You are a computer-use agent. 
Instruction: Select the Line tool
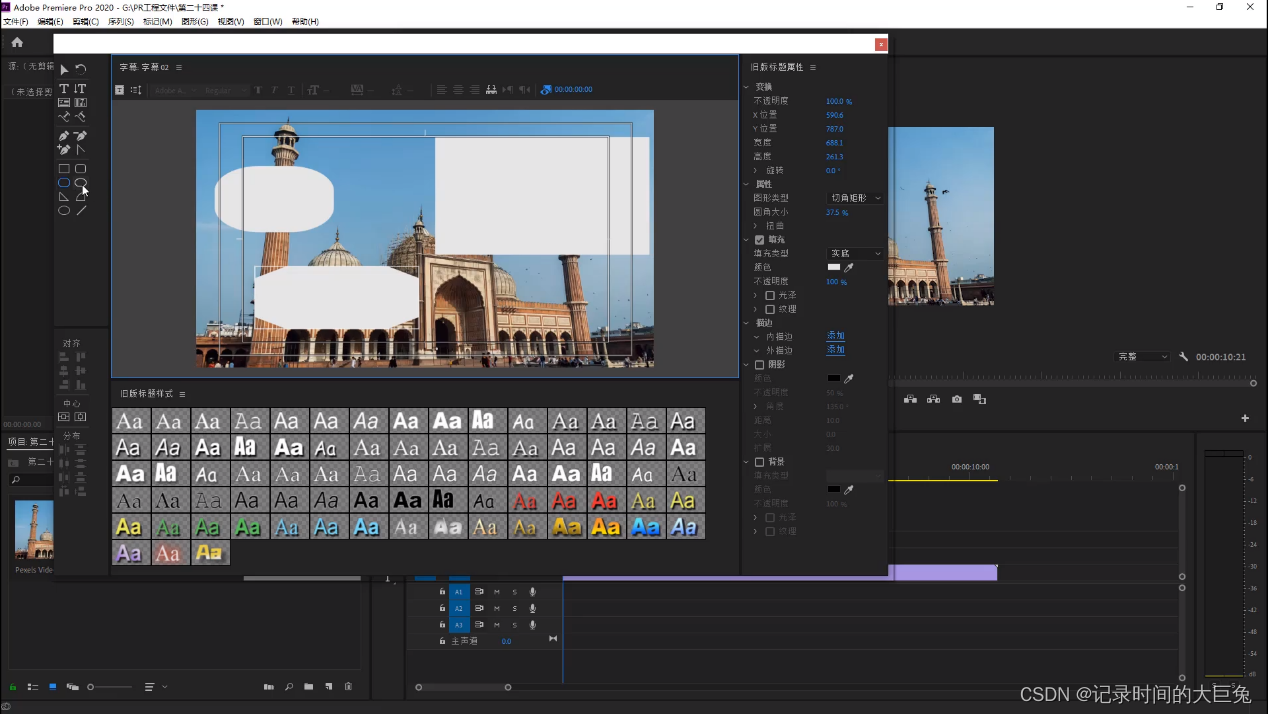pos(81,211)
